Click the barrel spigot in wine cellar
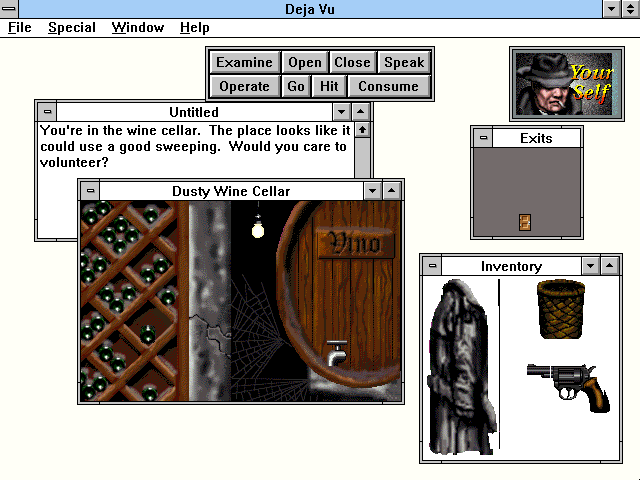This screenshot has width=640, height=480. 337,353
